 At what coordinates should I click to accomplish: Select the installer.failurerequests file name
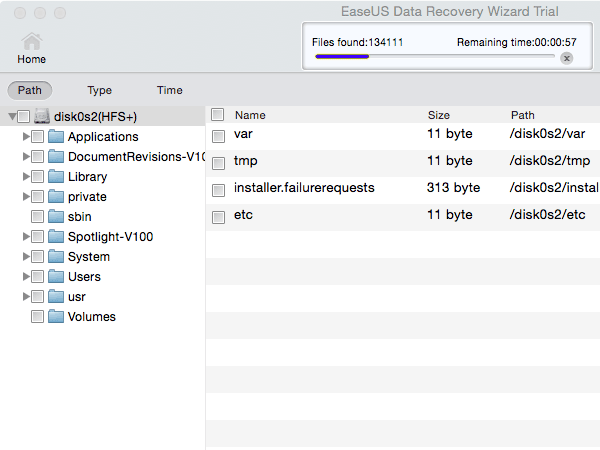click(304, 188)
